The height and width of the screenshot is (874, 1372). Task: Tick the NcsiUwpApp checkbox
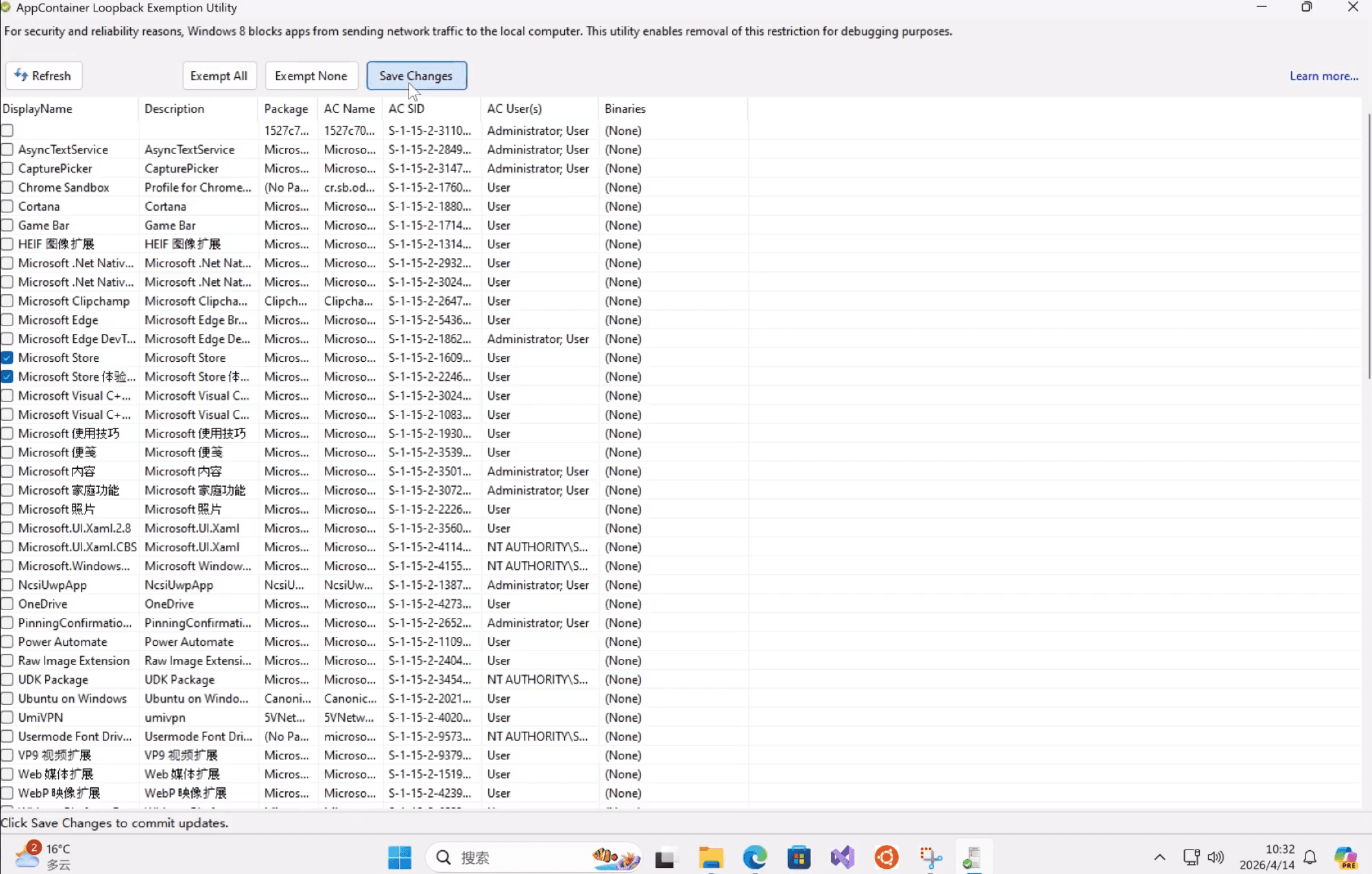click(x=7, y=585)
